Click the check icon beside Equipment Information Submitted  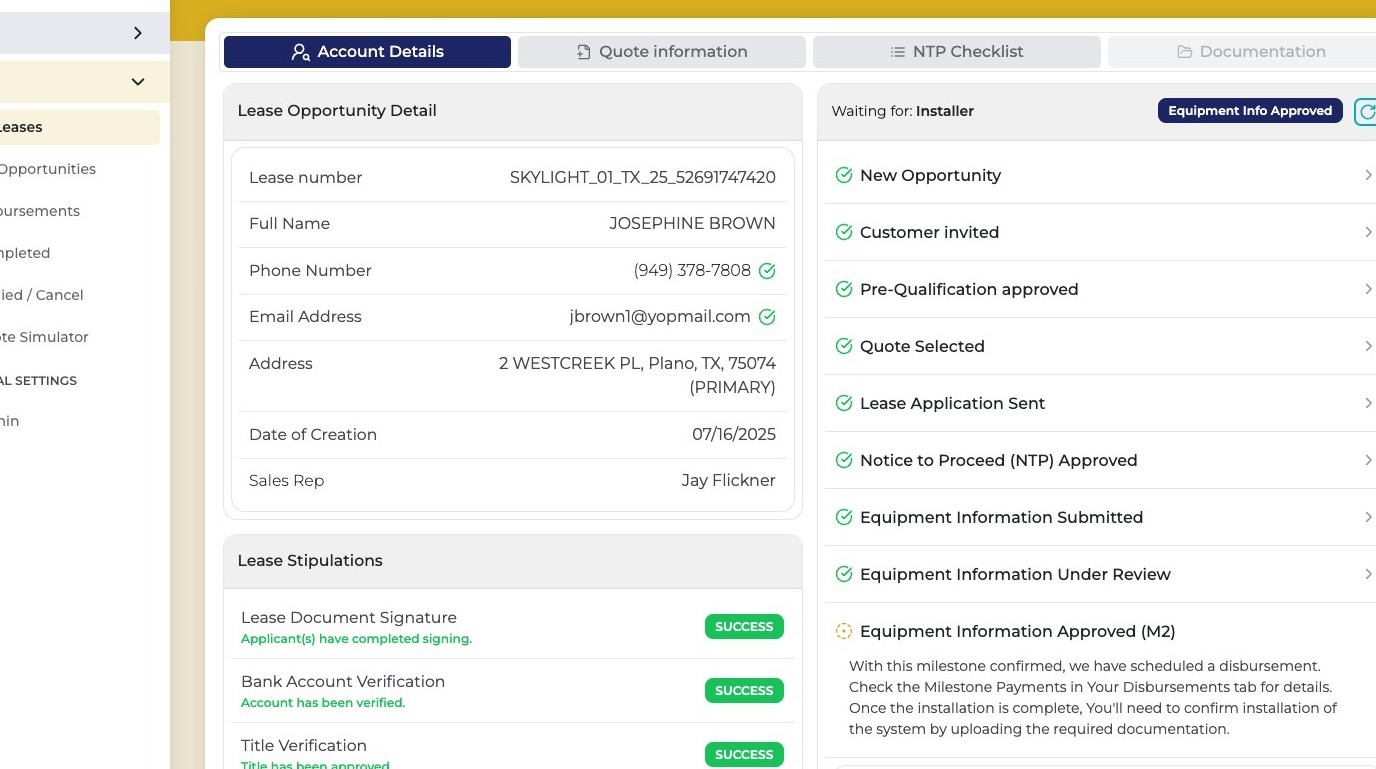click(844, 517)
